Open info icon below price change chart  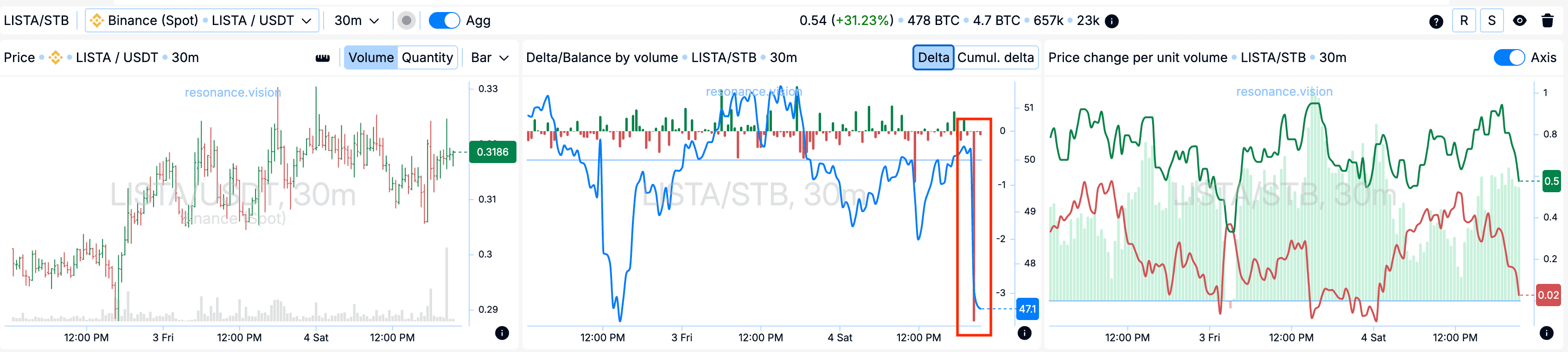click(x=1546, y=333)
